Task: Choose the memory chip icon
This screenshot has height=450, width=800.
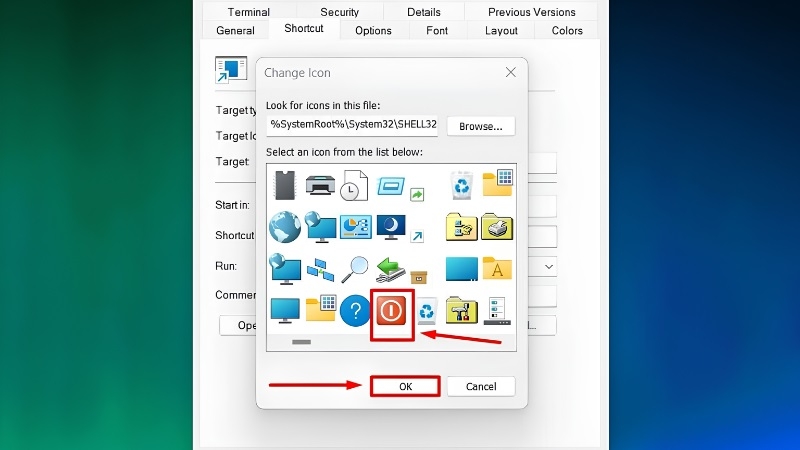Action: click(285, 185)
